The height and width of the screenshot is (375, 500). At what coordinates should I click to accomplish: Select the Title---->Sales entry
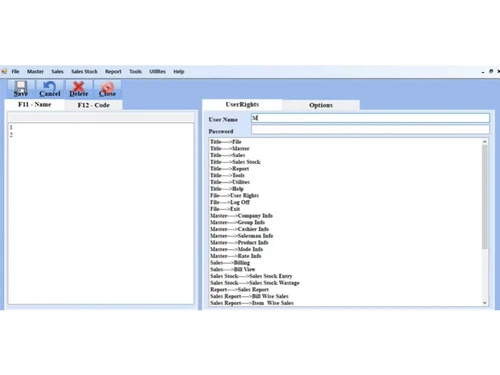click(228, 155)
